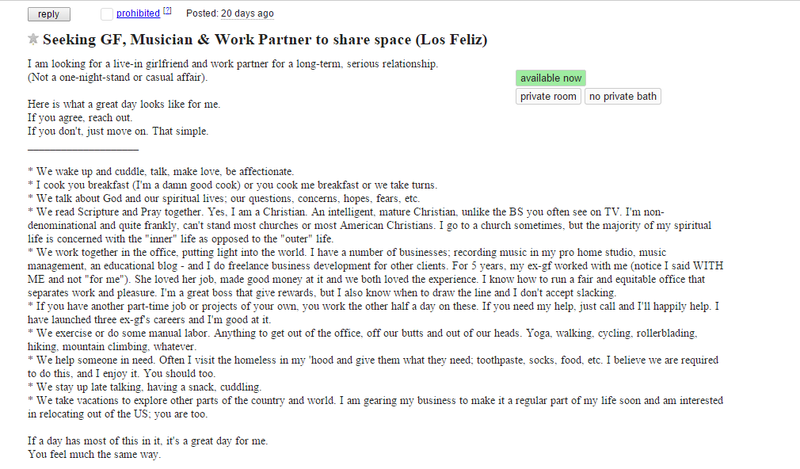Click the 'Posted:' label text
This screenshot has width=800, height=469.
tap(202, 13)
